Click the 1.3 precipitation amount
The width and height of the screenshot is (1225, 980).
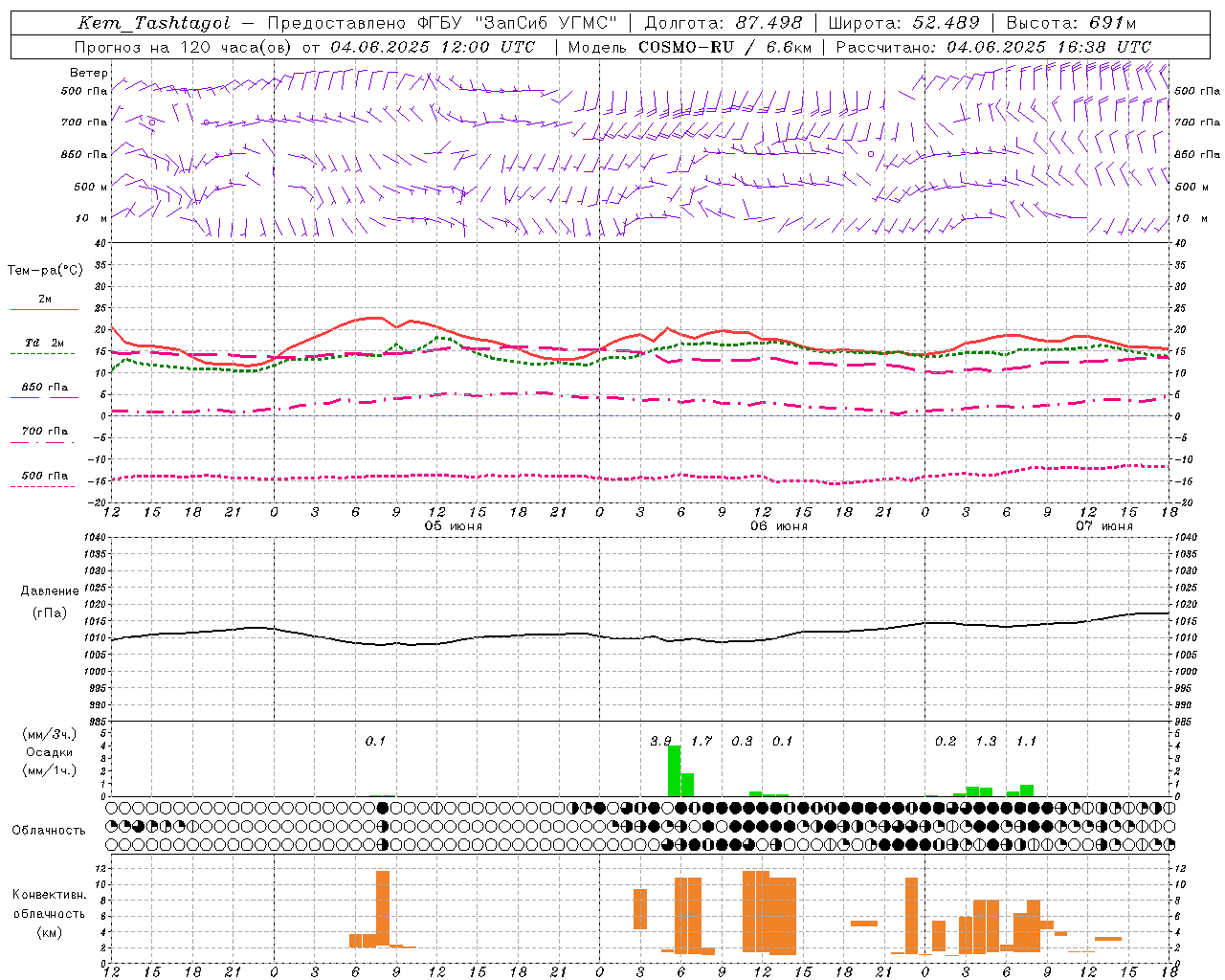click(x=986, y=742)
